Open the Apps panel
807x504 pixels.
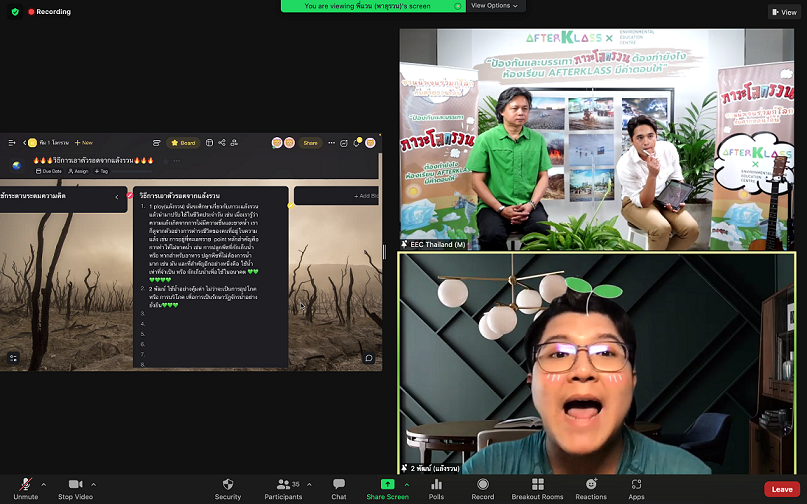[636, 486]
